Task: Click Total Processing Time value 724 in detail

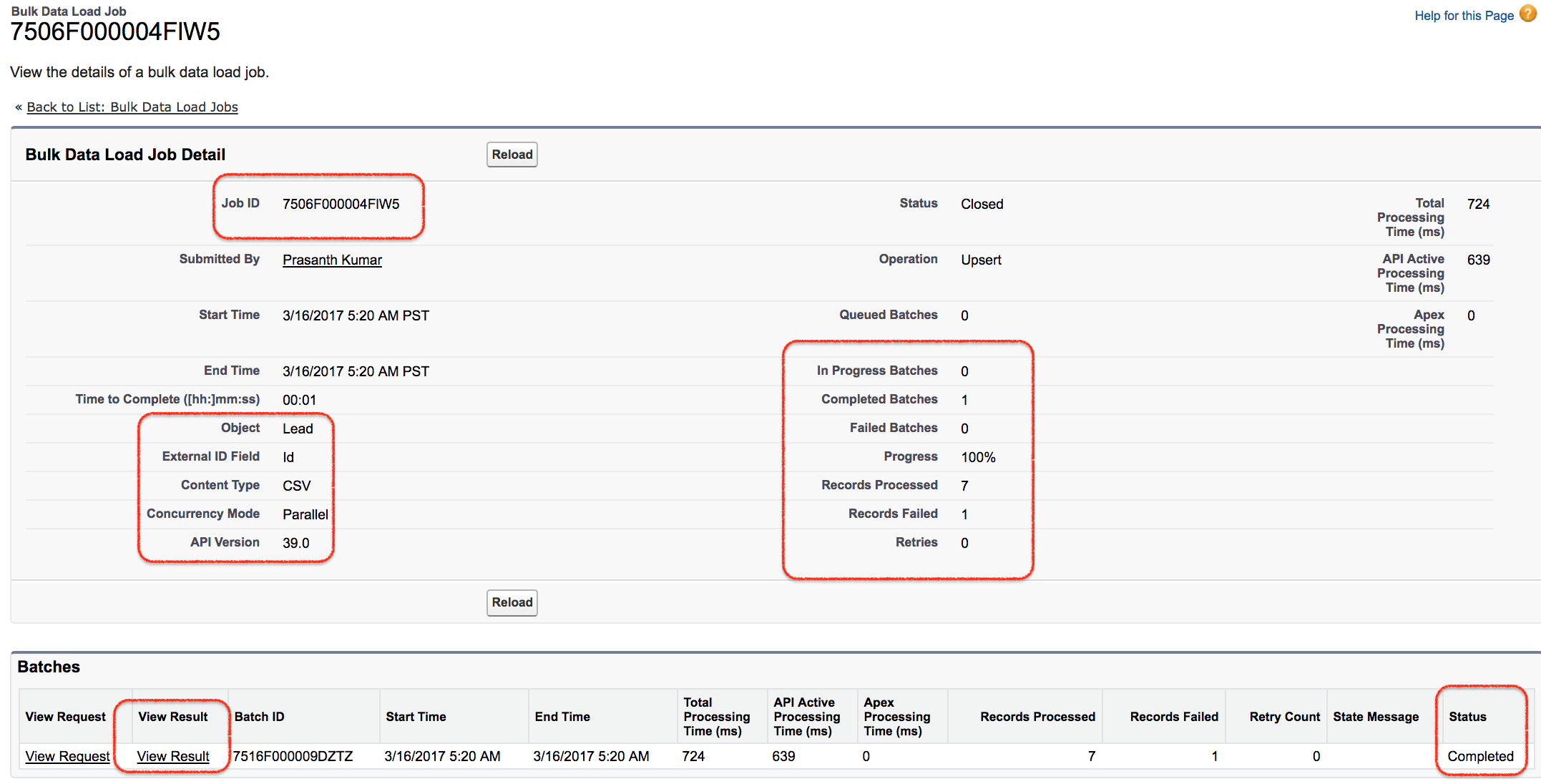Action: tap(1478, 204)
